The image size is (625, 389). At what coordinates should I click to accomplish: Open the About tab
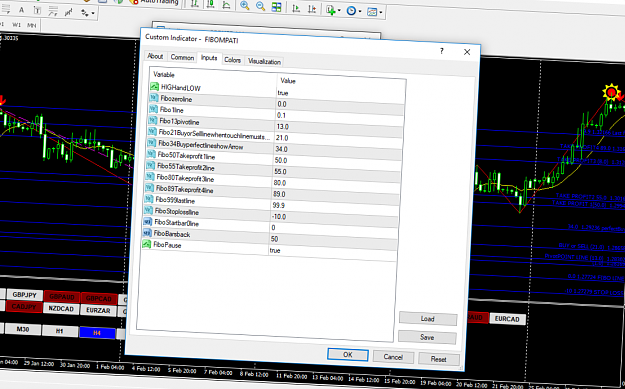click(x=155, y=56)
